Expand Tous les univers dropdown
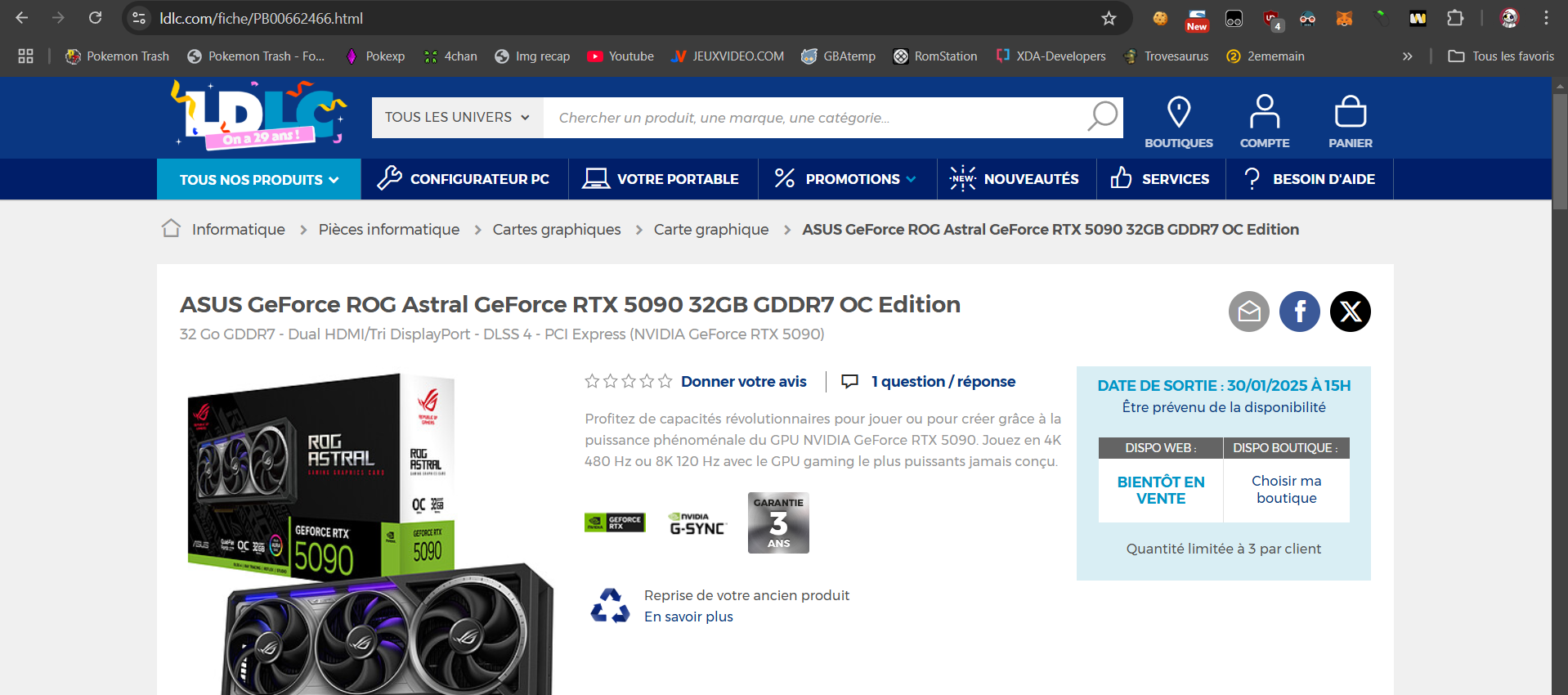Screen dimensions: 1568x695 pos(458,117)
